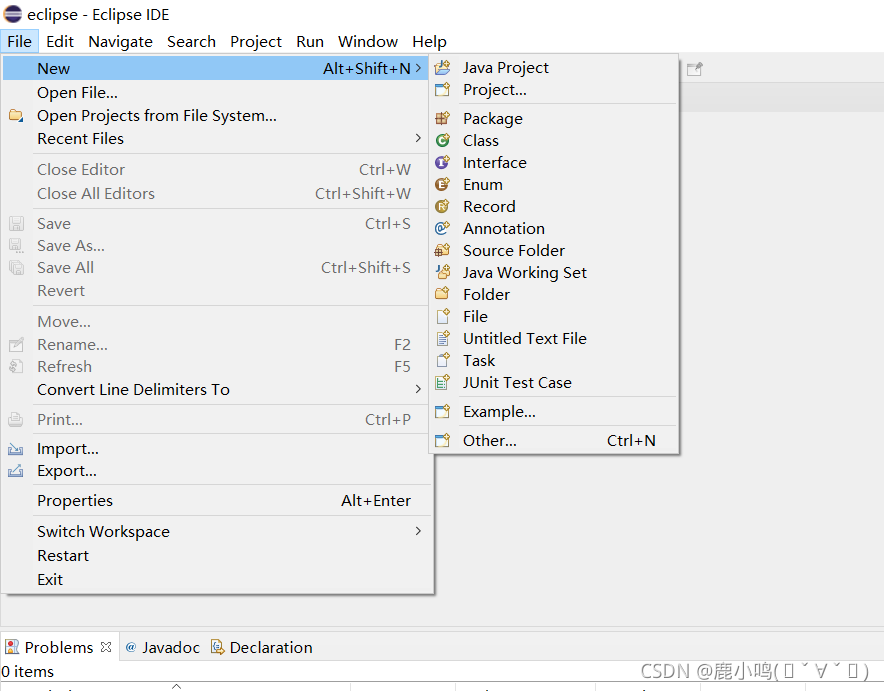Choose Exit in File menu
This screenshot has height=691, width=884.
point(217,579)
